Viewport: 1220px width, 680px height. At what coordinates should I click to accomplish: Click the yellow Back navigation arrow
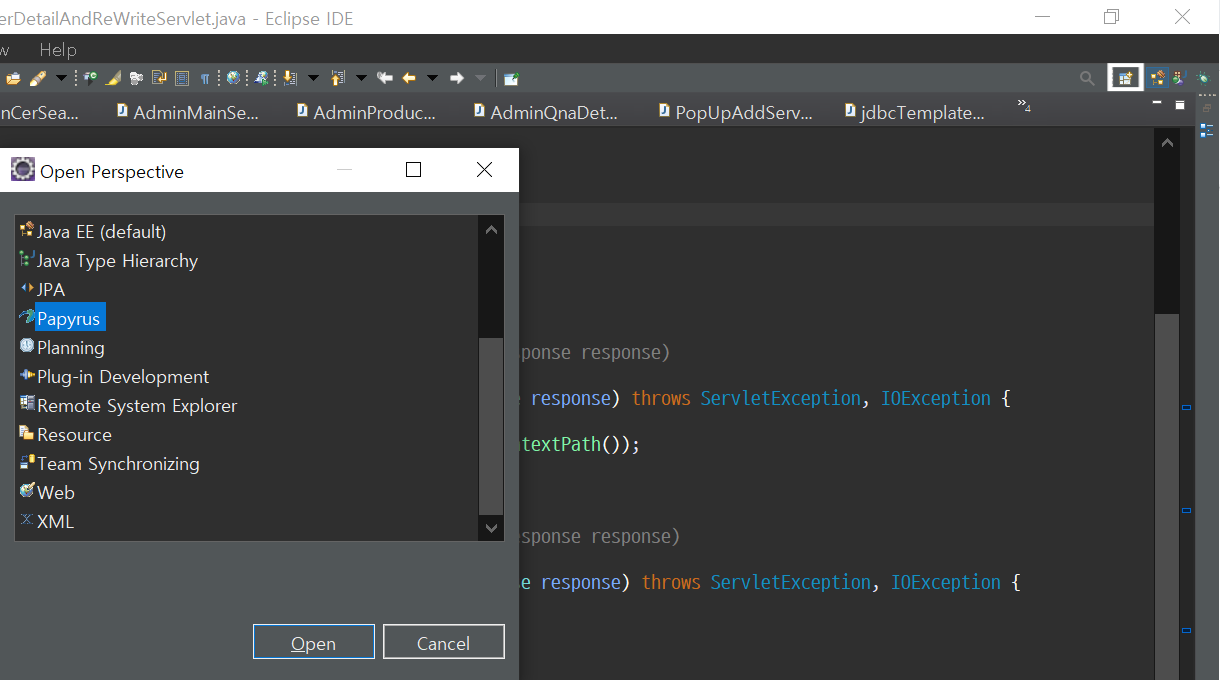click(409, 78)
